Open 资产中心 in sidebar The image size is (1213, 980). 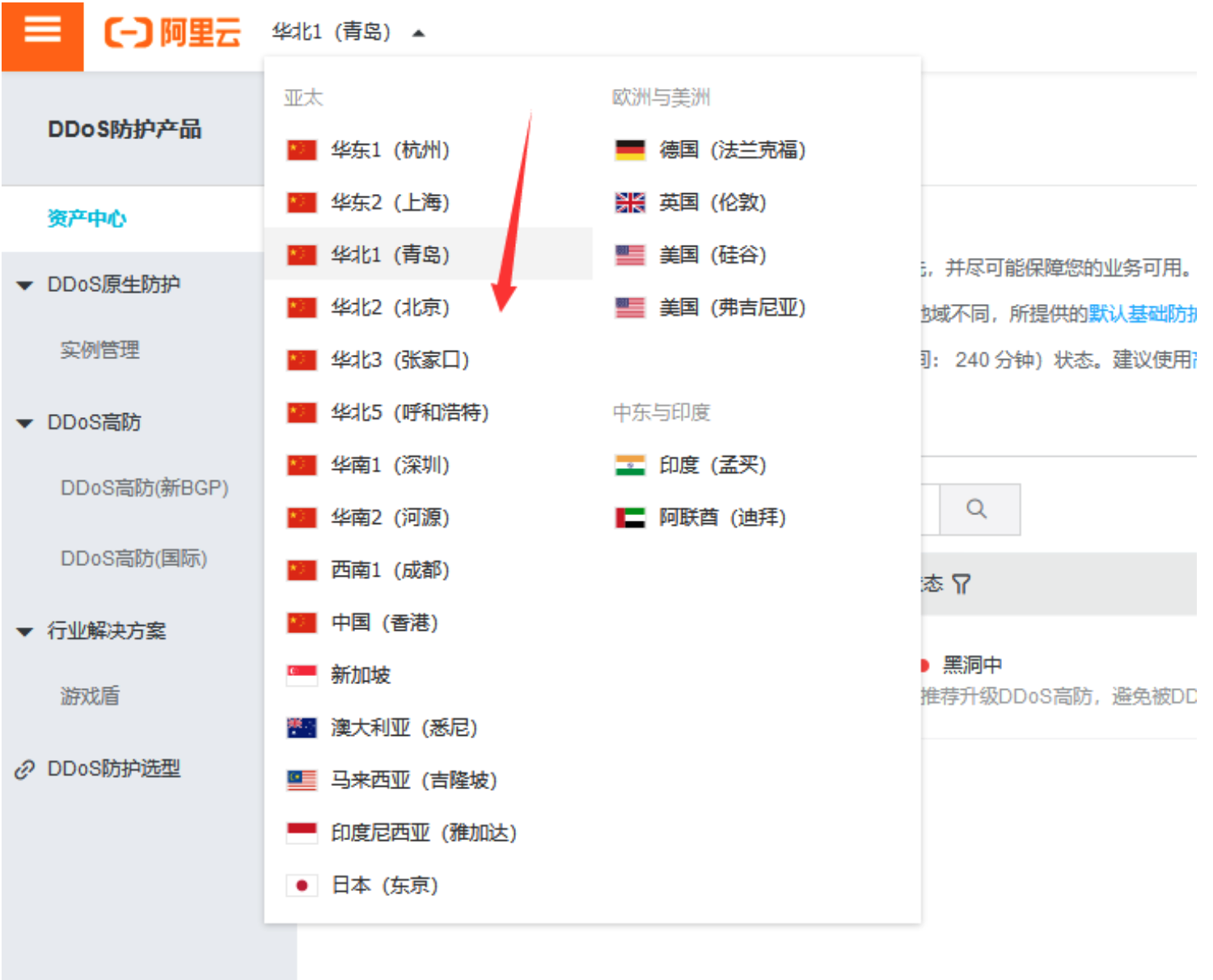coord(87,219)
